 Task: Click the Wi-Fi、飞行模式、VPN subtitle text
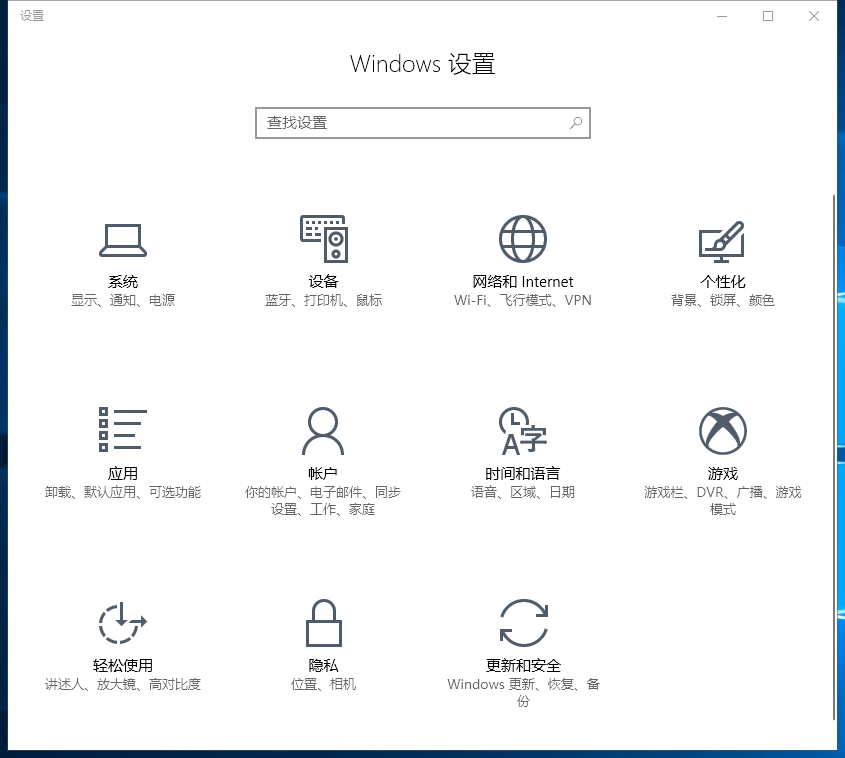[x=522, y=298]
